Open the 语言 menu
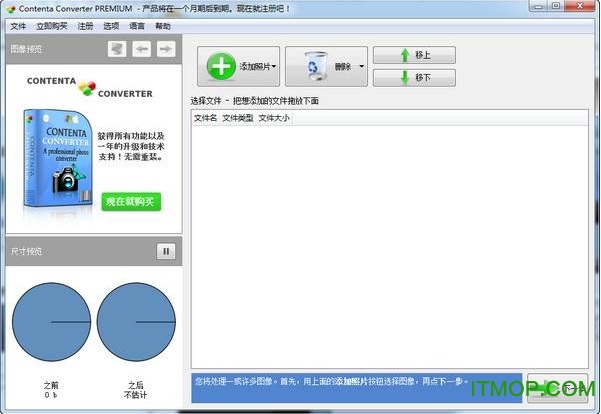The width and height of the screenshot is (601, 414). [x=137, y=26]
